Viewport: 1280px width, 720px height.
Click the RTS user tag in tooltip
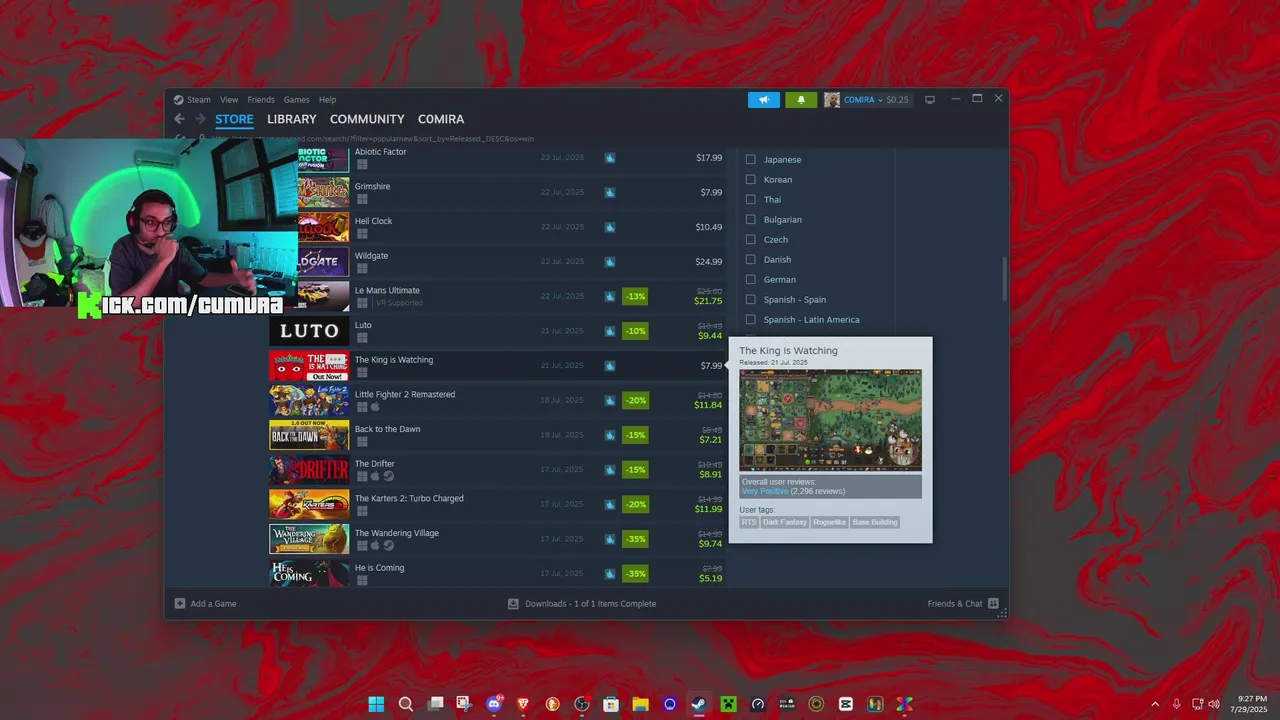[x=749, y=522]
